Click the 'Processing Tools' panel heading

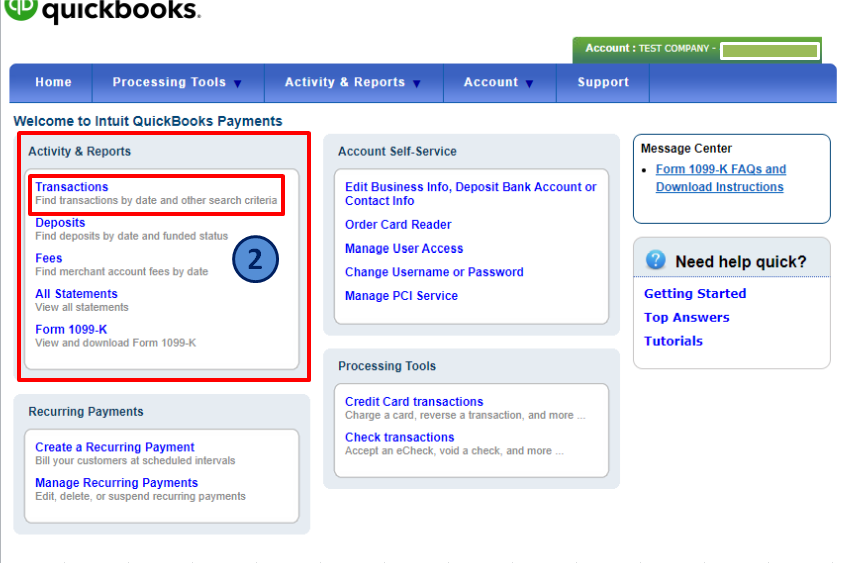click(387, 366)
